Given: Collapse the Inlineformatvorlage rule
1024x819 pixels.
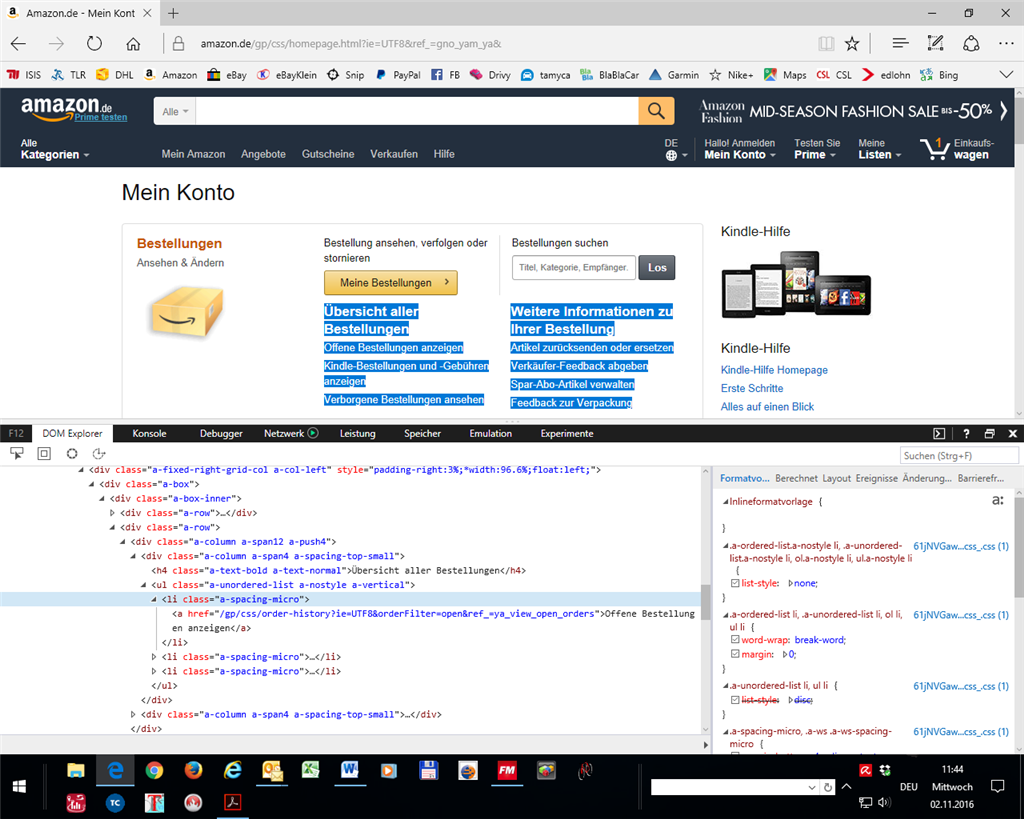Looking at the screenshot, I should (x=725, y=502).
